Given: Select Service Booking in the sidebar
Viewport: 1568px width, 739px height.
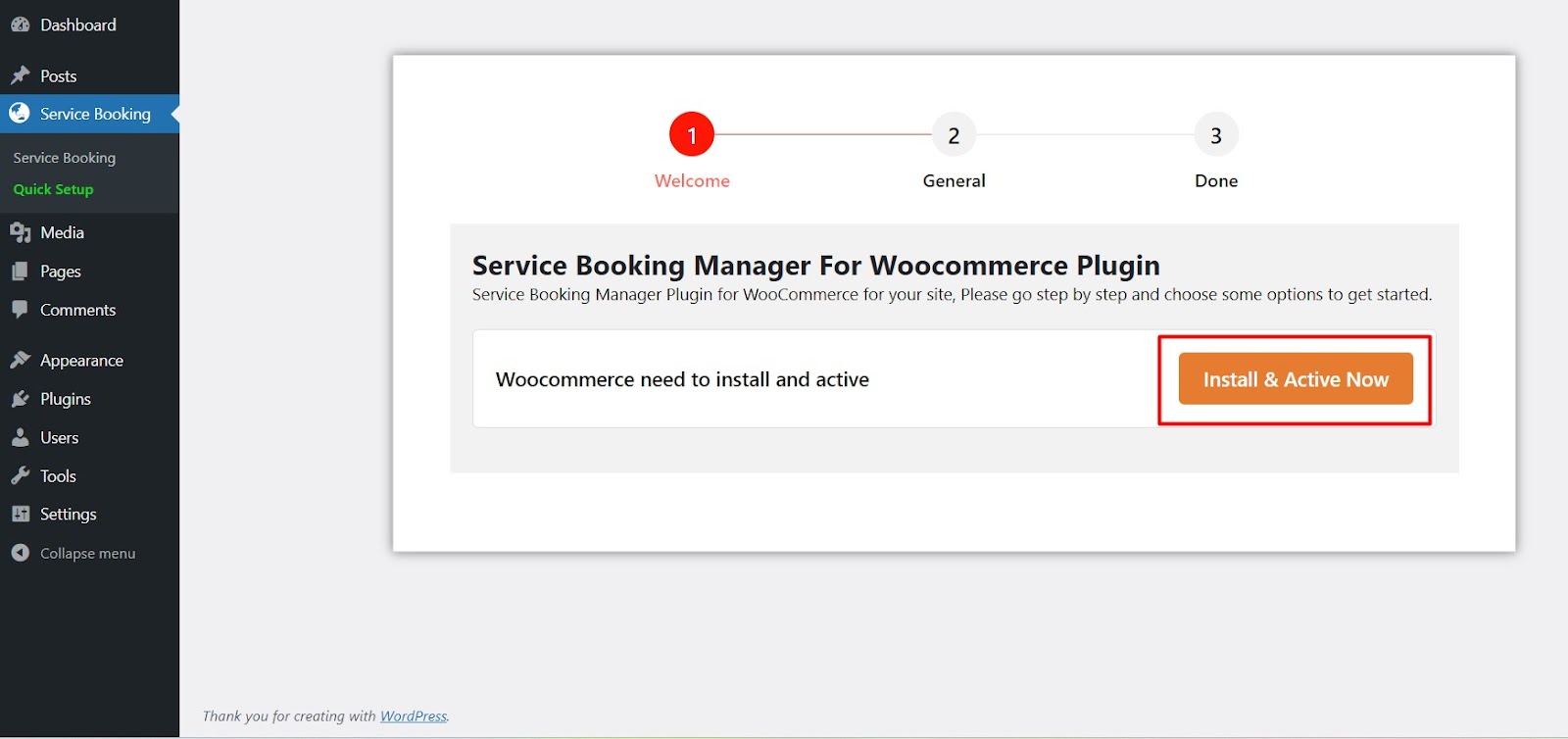Looking at the screenshot, I should click(x=89, y=114).
